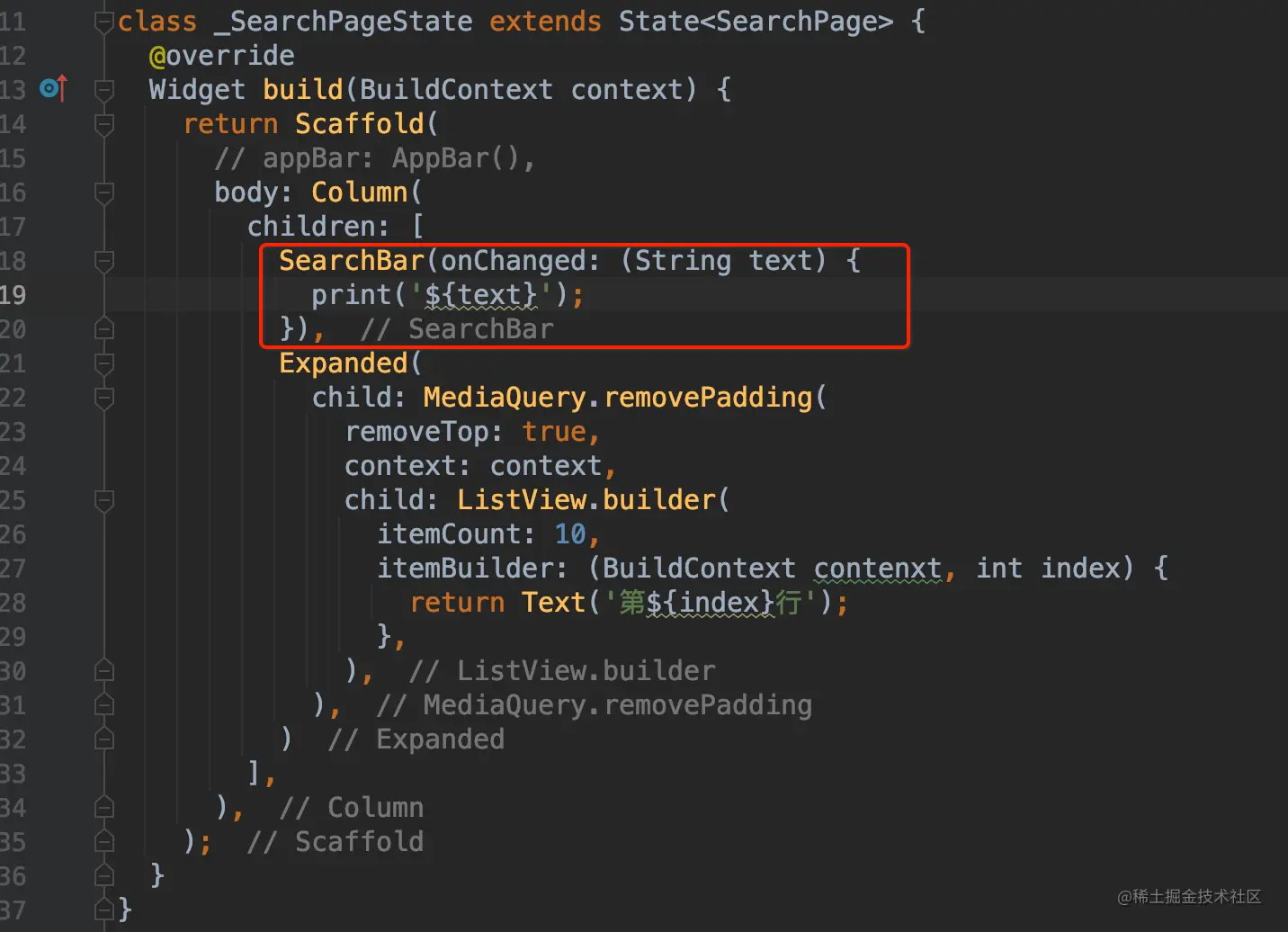Viewport: 1288px width, 932px height.
Task: Click the @override annotation
Action: coord(221,56)
